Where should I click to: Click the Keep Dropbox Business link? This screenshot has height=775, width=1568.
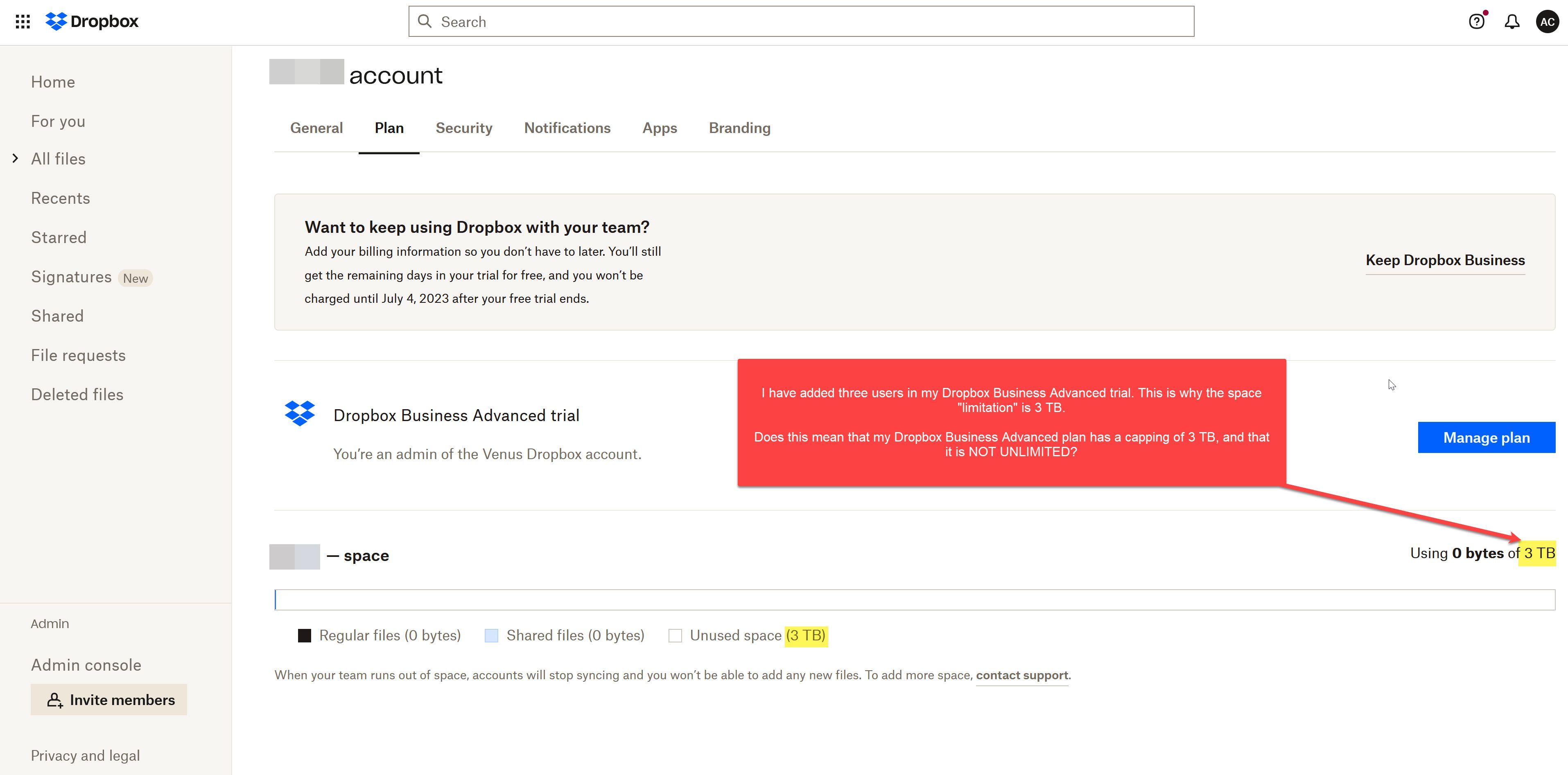tap(1445, 260)
